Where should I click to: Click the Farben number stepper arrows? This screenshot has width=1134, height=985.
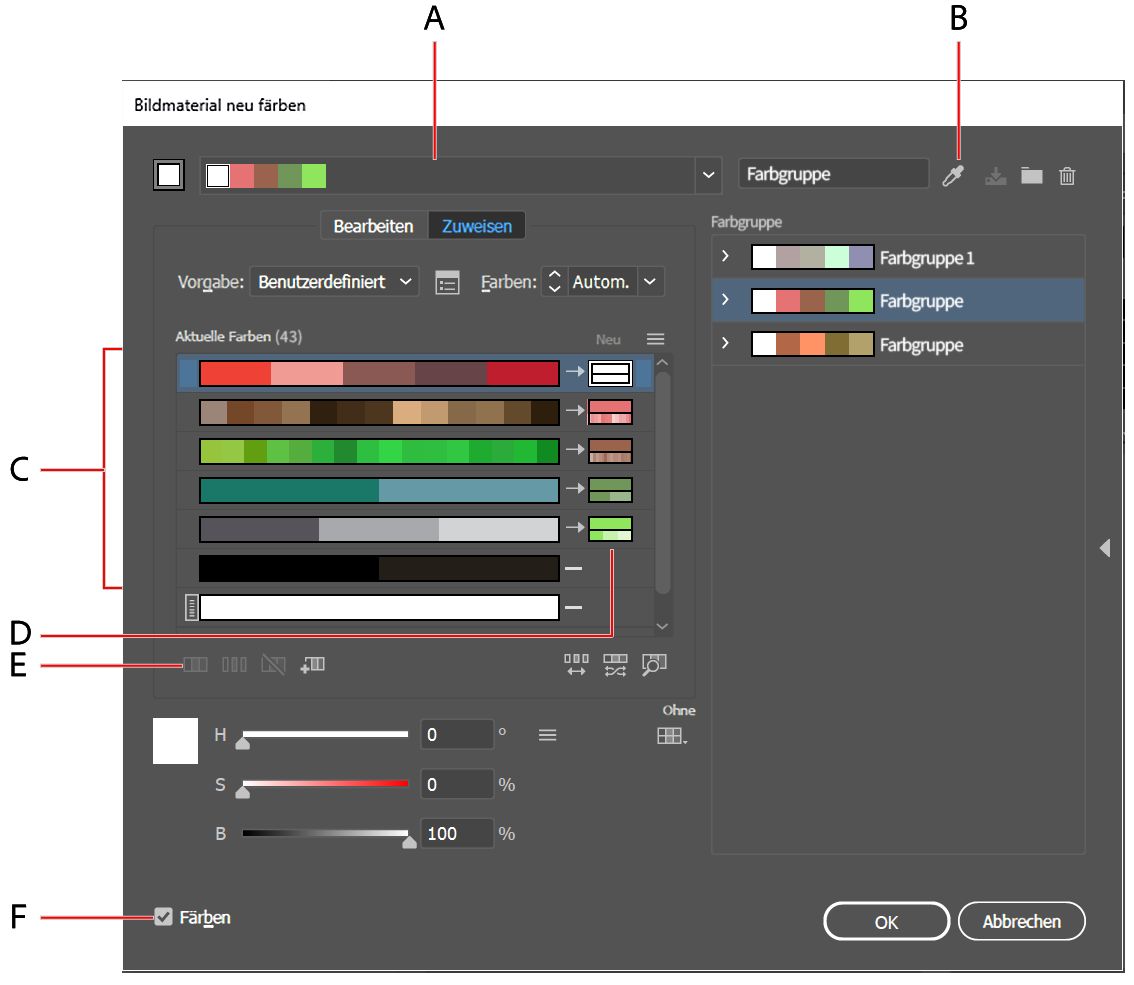point(555,282)
